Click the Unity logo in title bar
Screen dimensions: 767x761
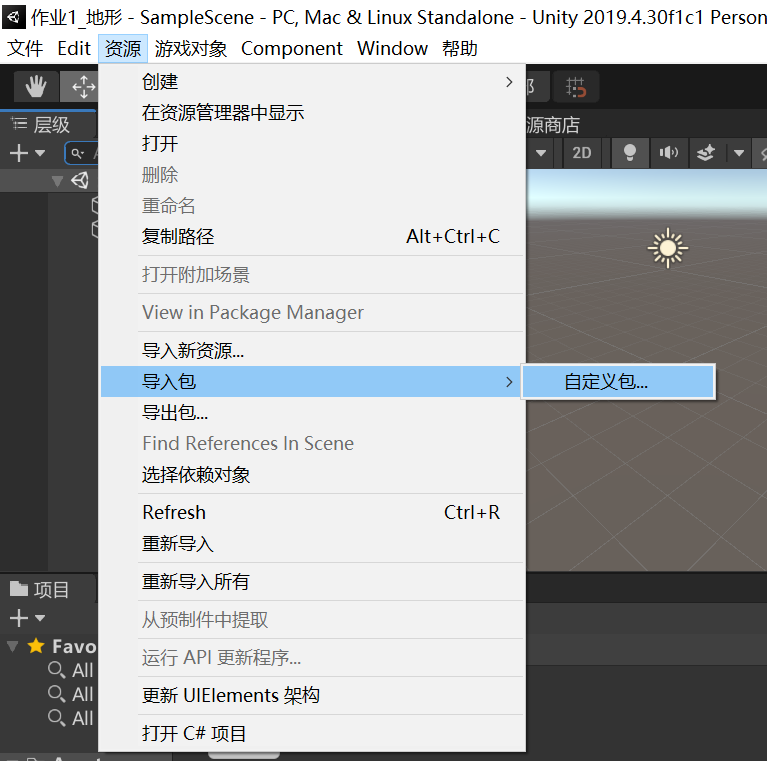14,18
